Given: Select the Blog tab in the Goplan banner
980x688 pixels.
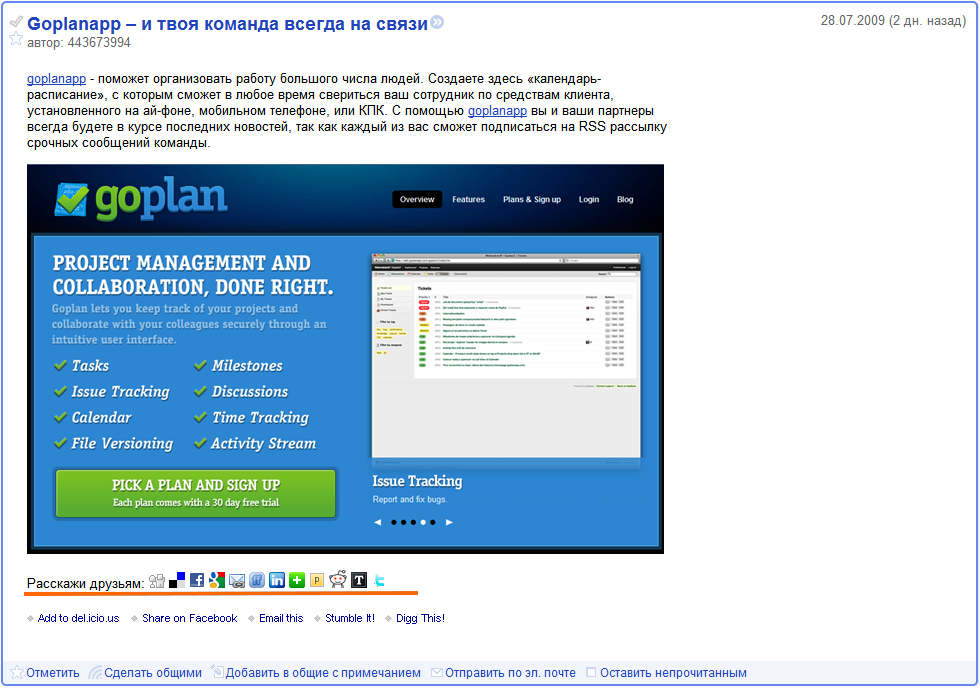Looking at the screenshot, I should click(625, 199).
